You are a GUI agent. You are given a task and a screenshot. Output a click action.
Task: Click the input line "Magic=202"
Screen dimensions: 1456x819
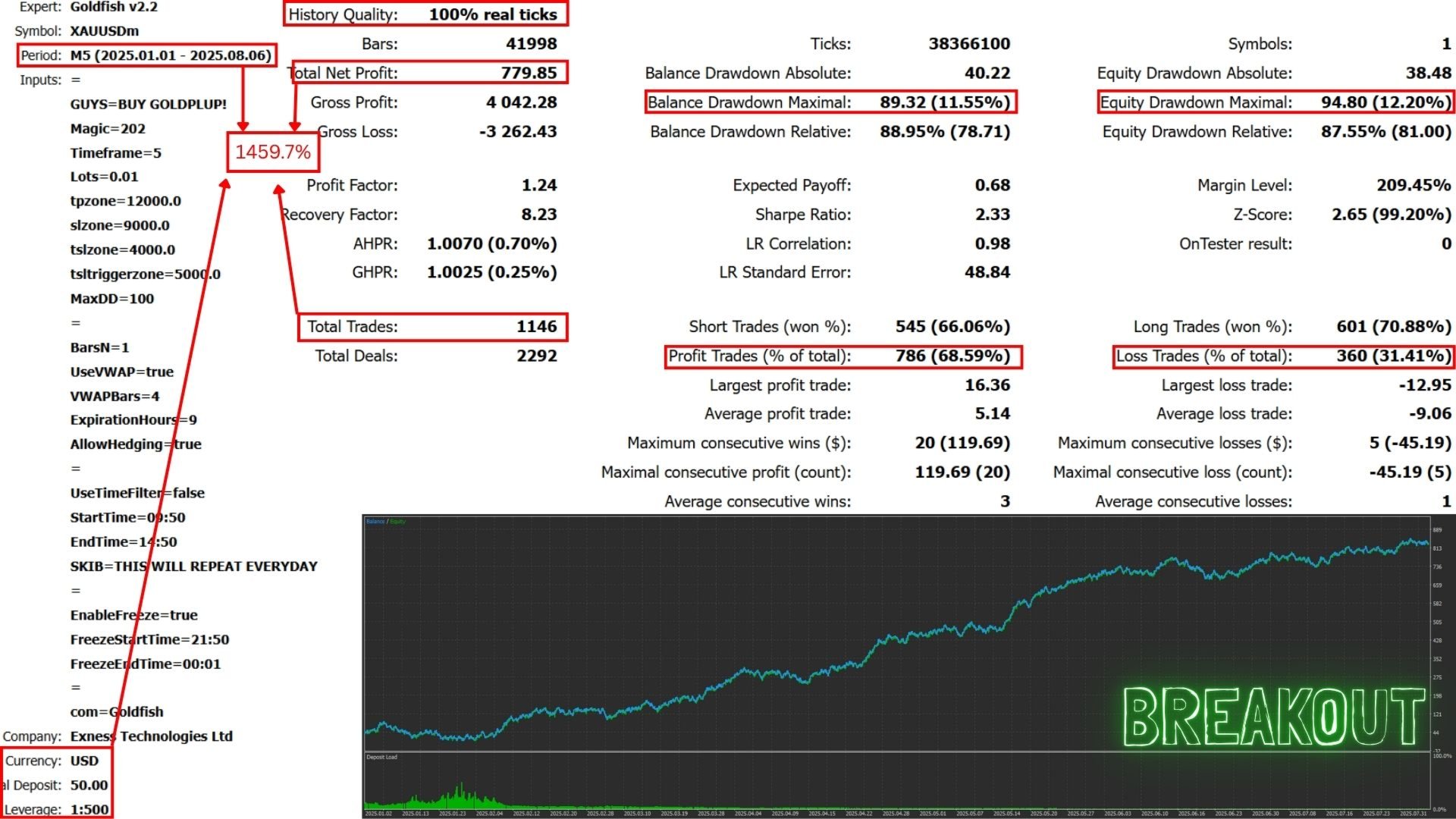tap(108, 129)
